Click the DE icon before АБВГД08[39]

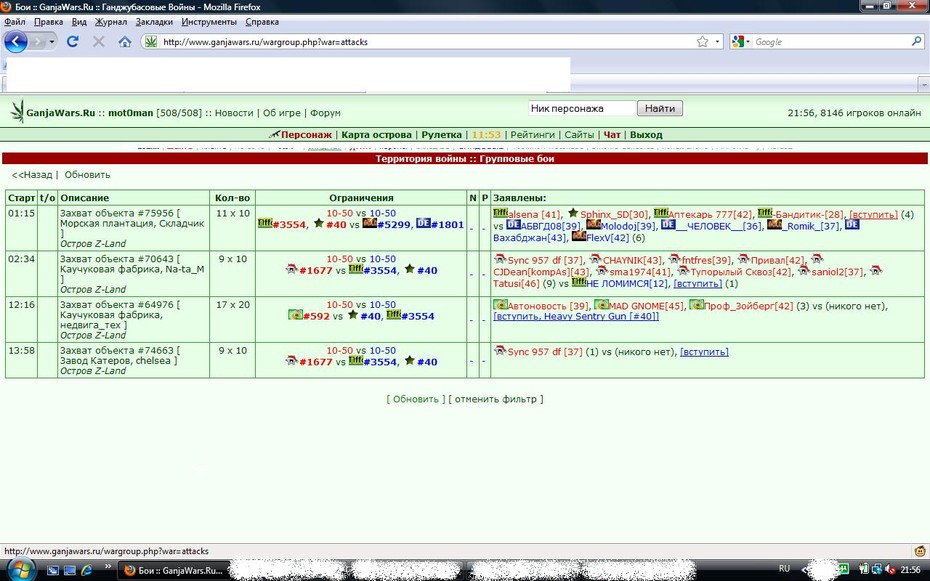[x=513, y=225]
